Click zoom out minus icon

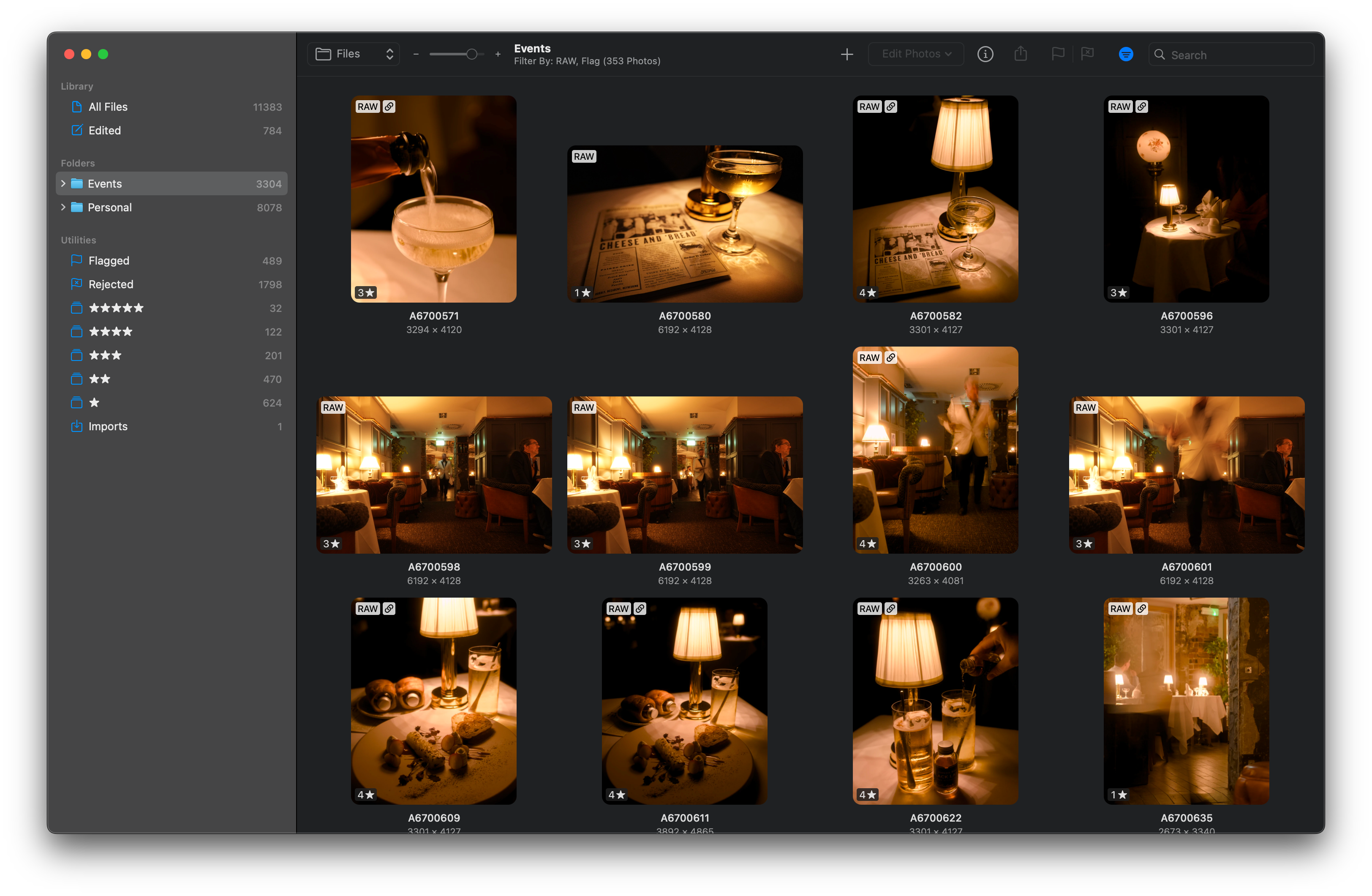[416, 54]
